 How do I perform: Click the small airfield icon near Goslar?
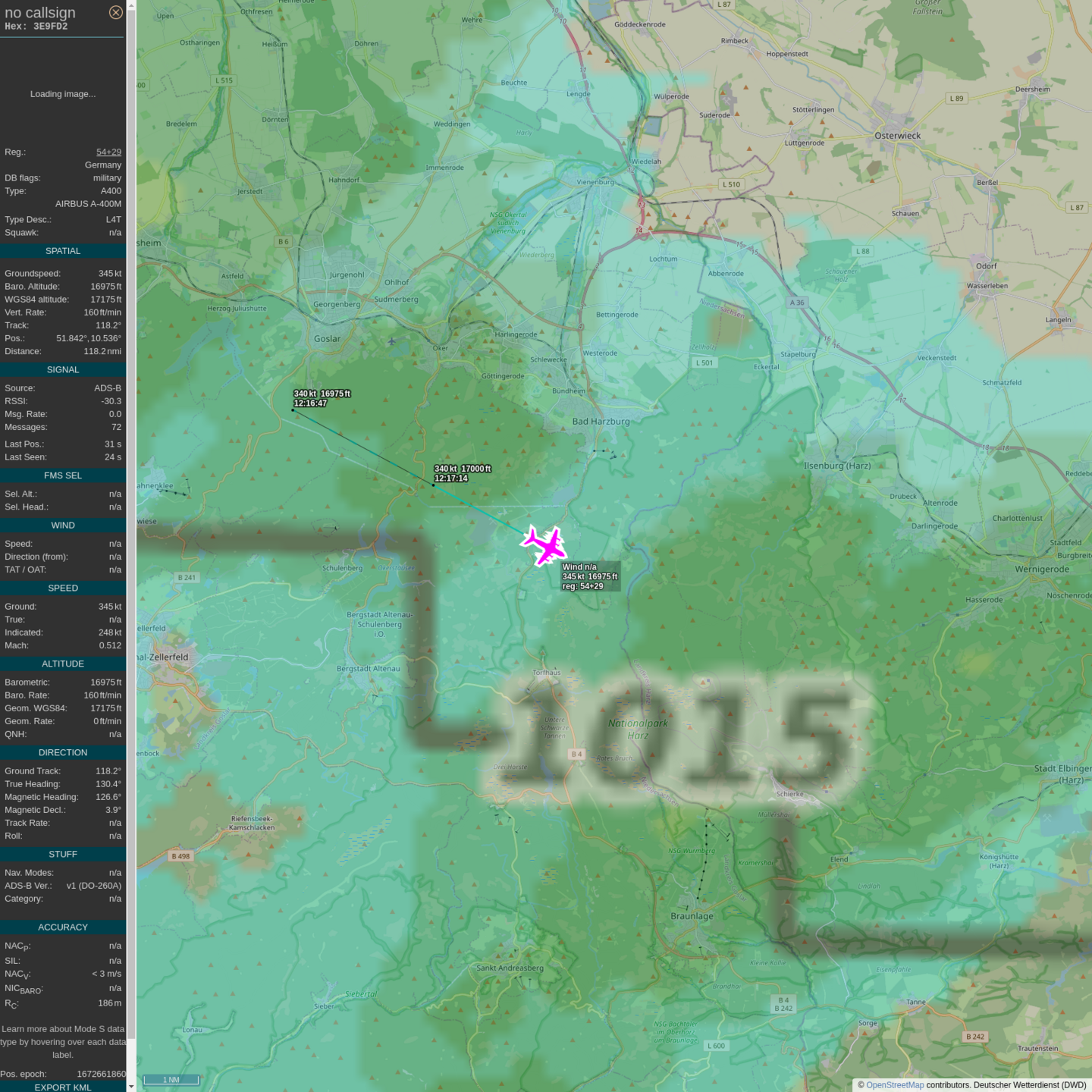click(x=391, y=341)
